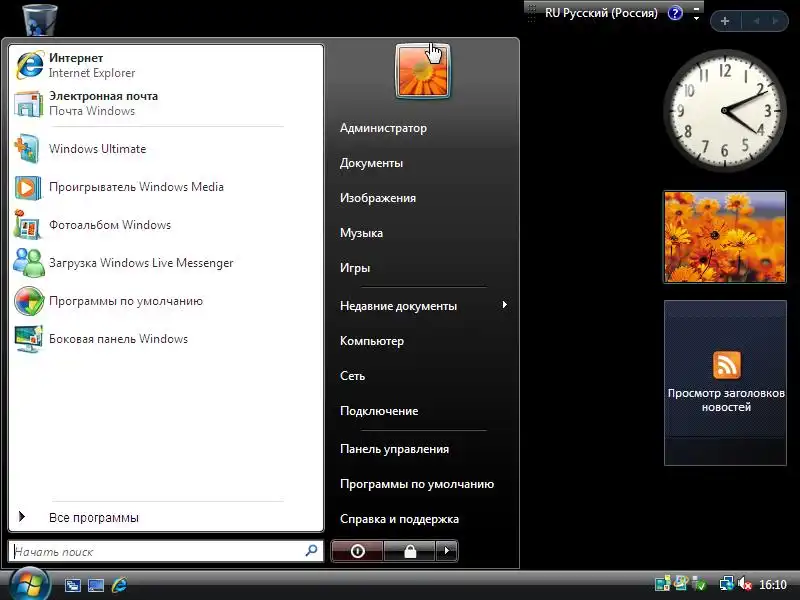Start Проигрыватель Windows Media

pos(28,187)
